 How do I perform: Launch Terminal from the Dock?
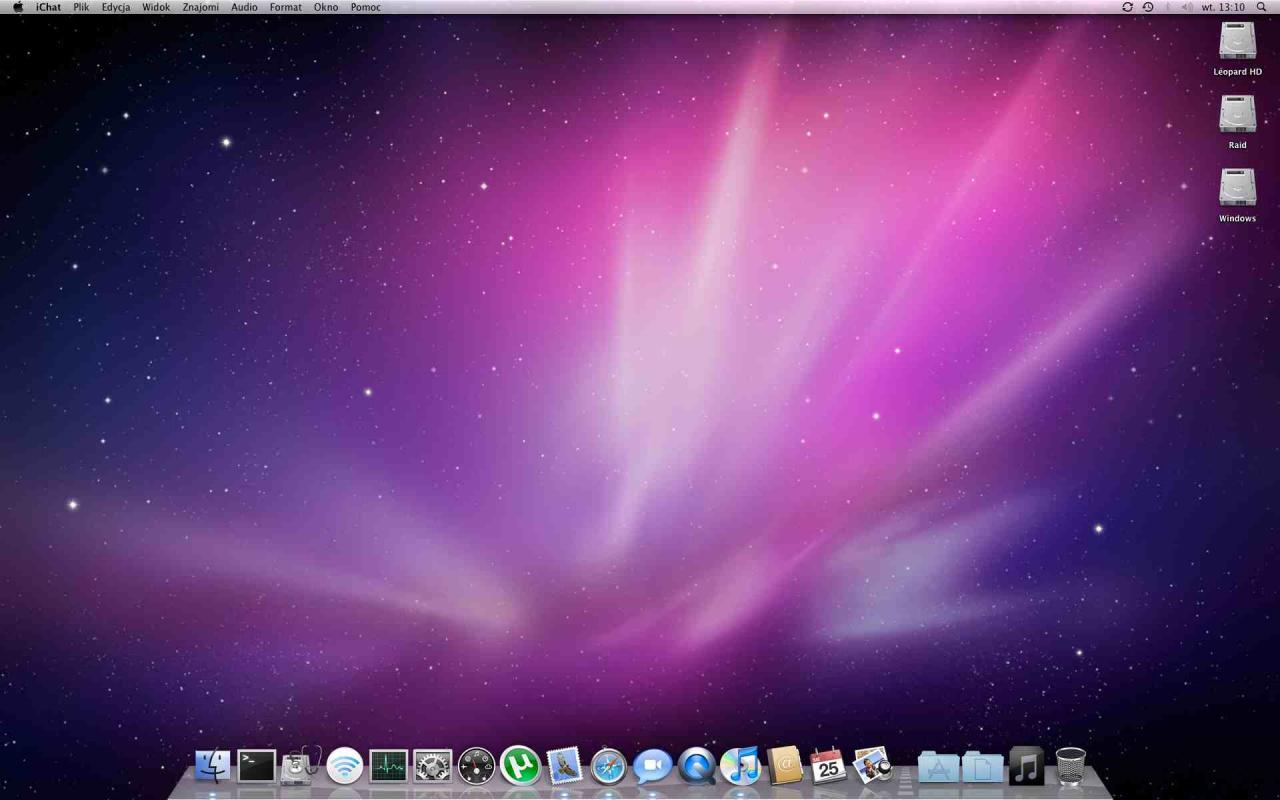tap(256, 766)
